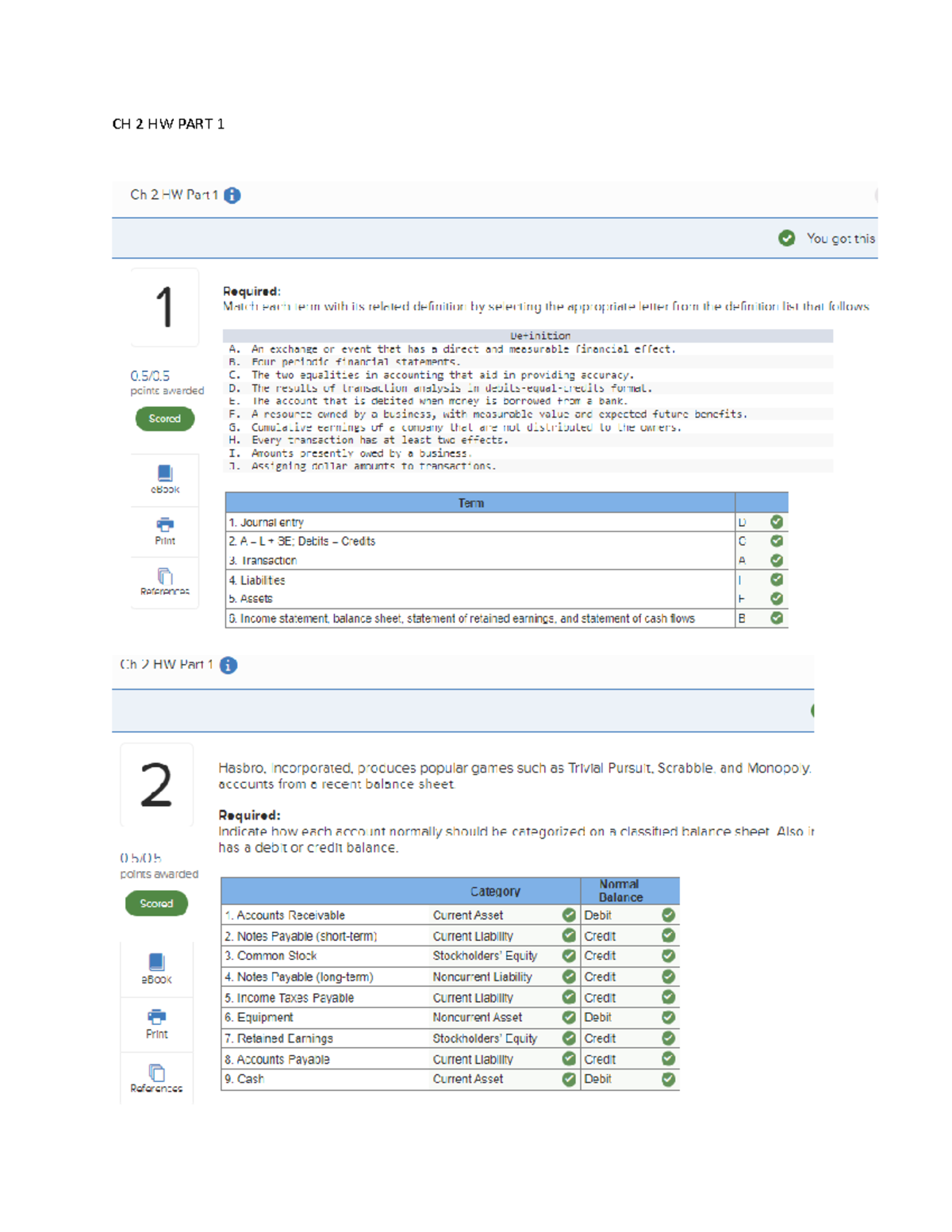The height and width of the screenshot is (1232, 952).
Task: Click the info icon on the second part header
Action: point(228,665)
